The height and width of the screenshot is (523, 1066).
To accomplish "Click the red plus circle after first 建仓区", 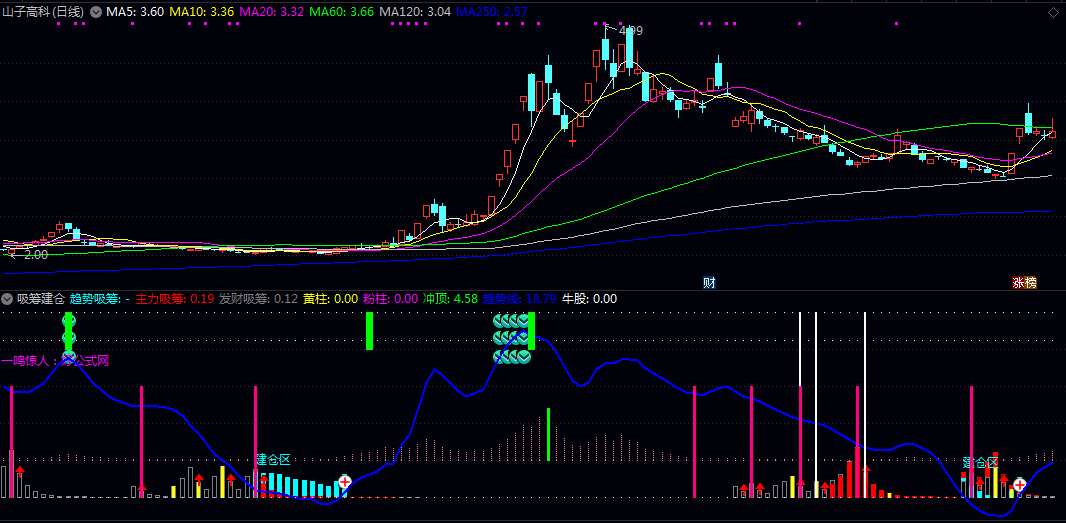I will point(345,482).
